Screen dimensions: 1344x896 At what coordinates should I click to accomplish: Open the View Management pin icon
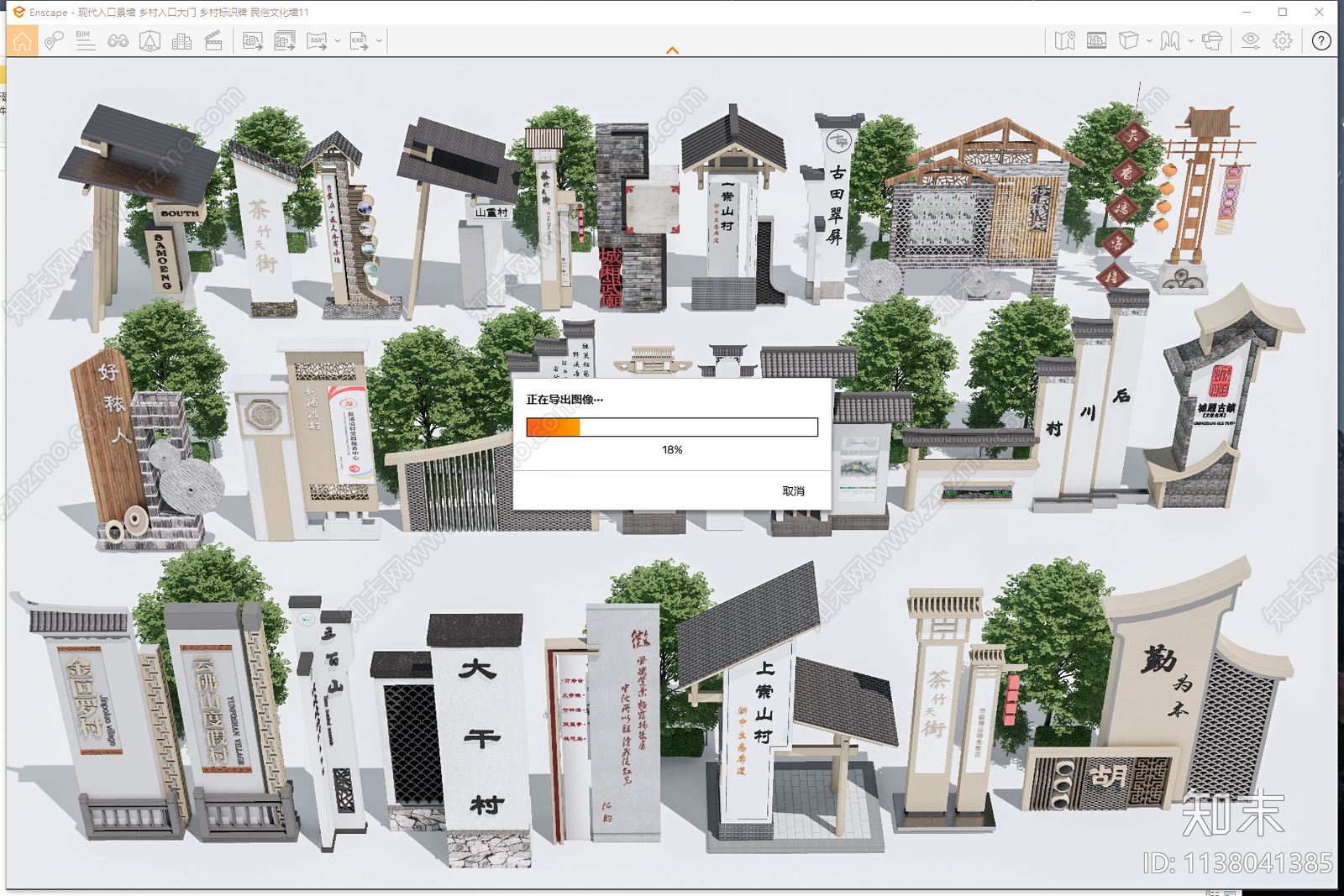click(x=54, y=40)
